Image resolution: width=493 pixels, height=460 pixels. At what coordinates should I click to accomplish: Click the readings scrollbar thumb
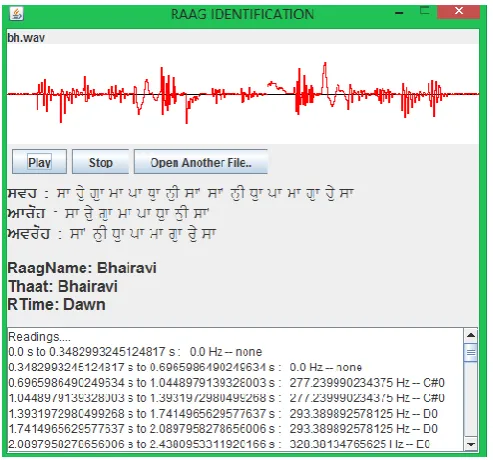tap(471, 353)
